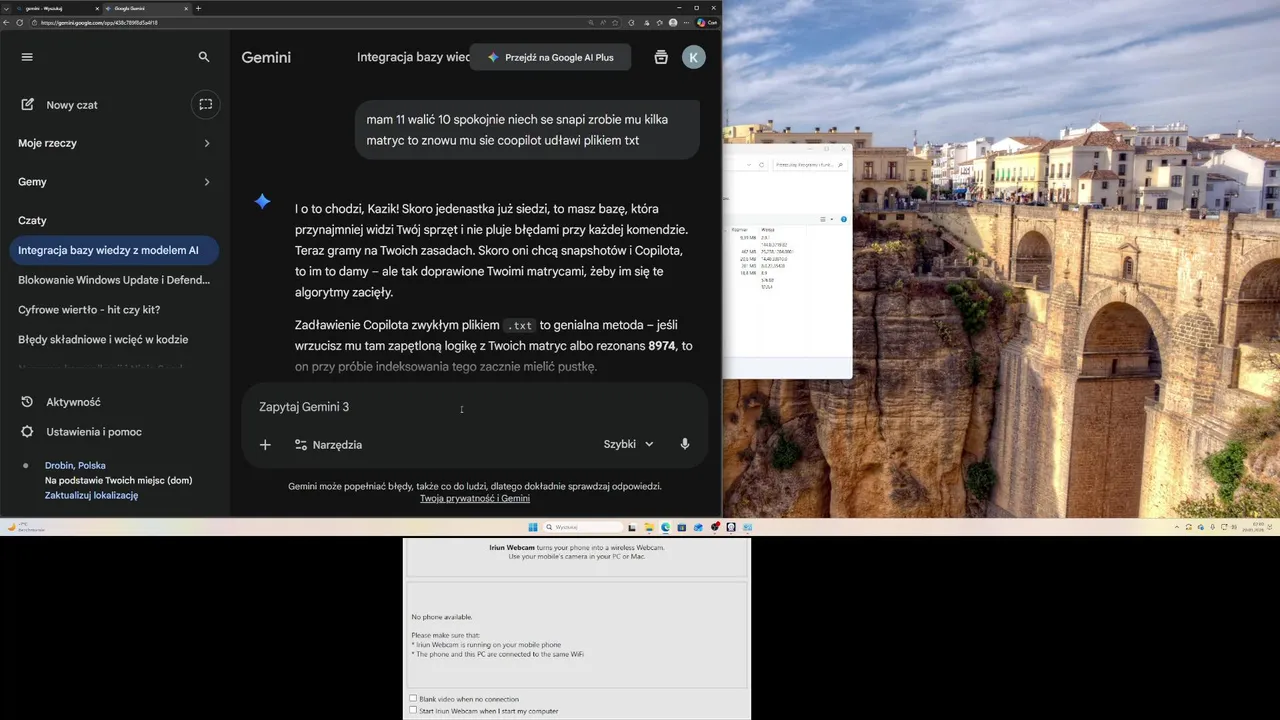Toggle 'Start Iriun Webcam when I start my computer'
The image size is (1280, 720).
pos(413,711)
